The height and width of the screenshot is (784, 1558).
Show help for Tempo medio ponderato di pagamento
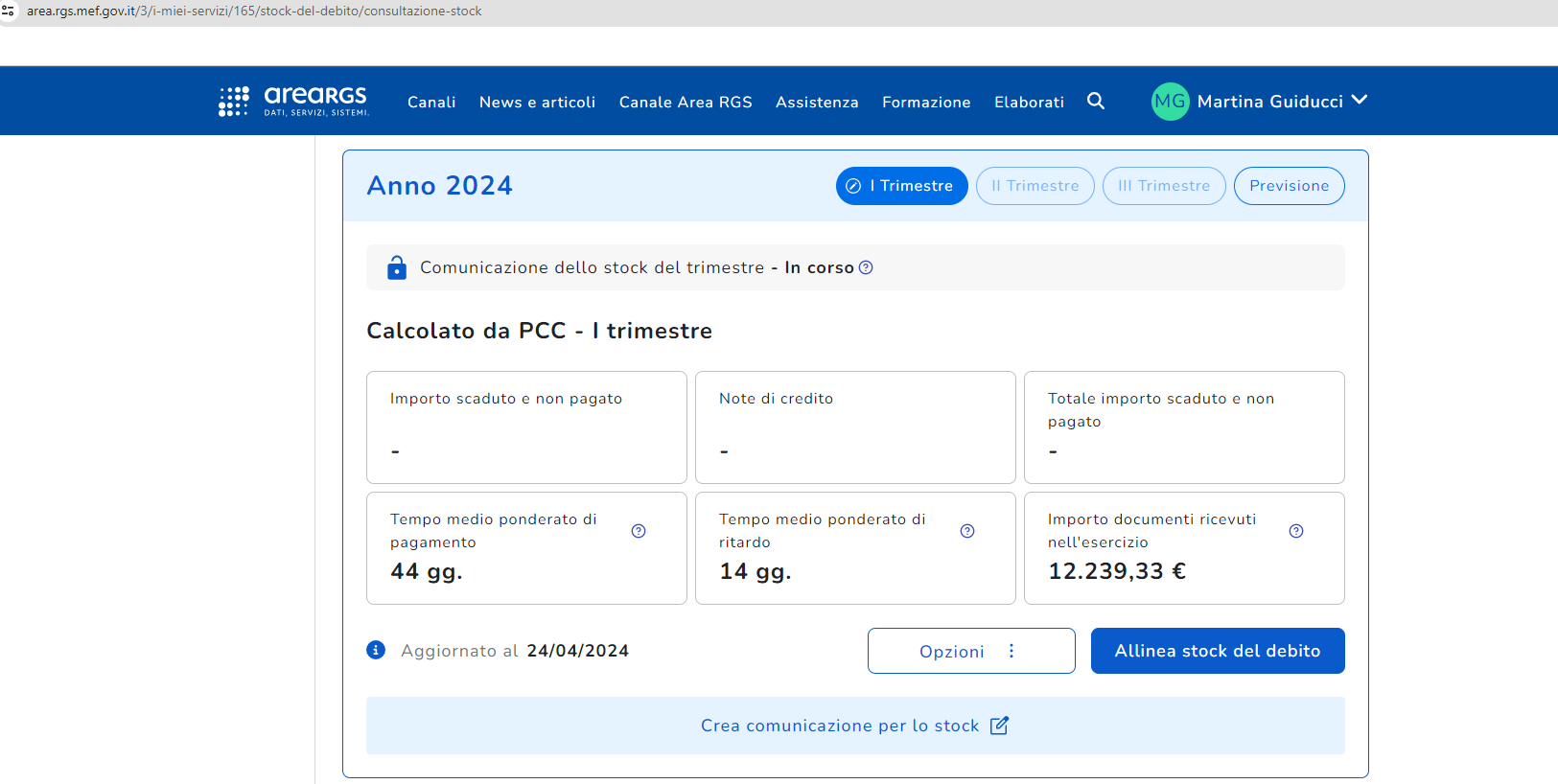[639, 531]
